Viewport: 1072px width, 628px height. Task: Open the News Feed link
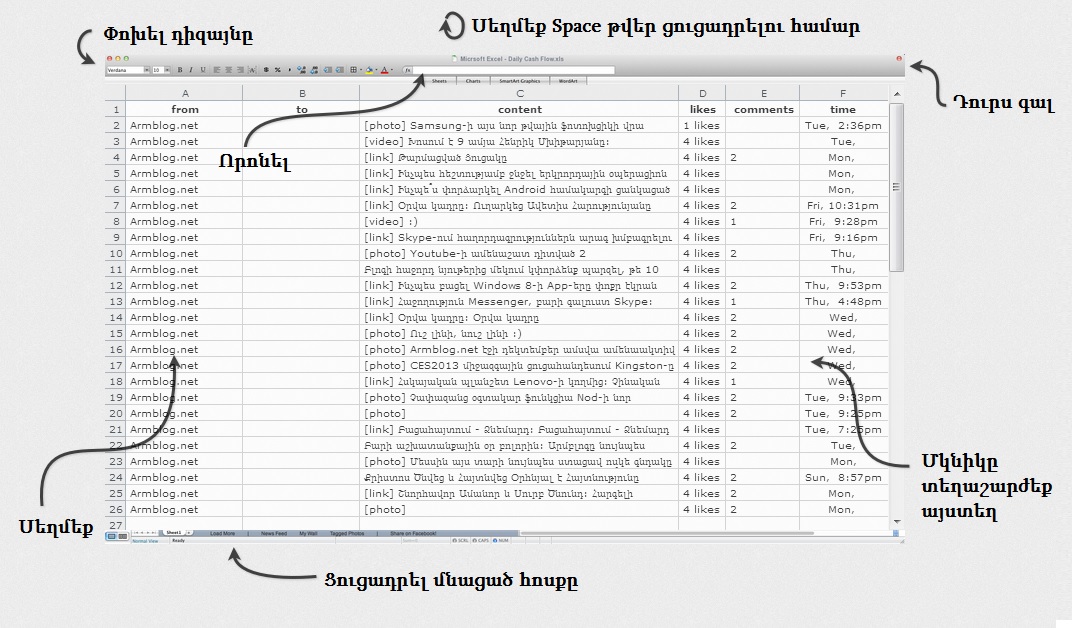[273, 533]
